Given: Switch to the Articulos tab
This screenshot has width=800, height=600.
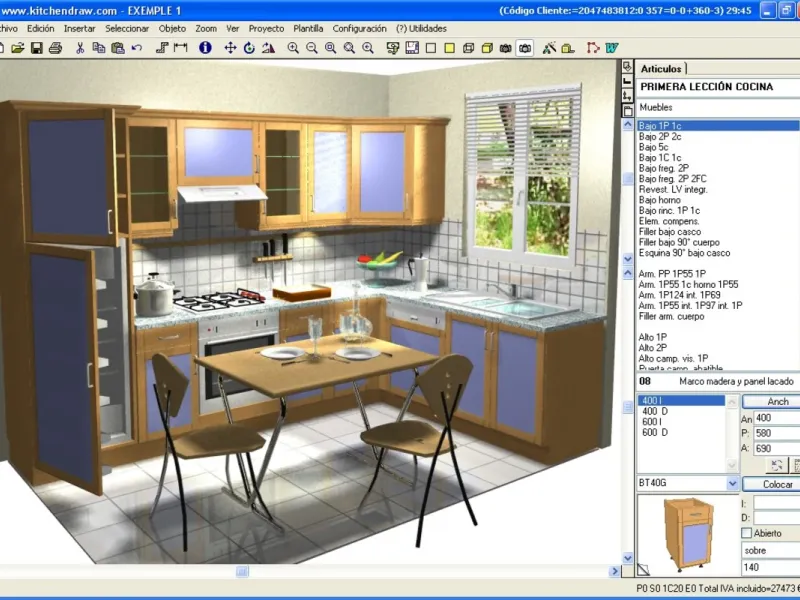Looking at the screenshot, I should pyautogui.click(x=661, y=68).
